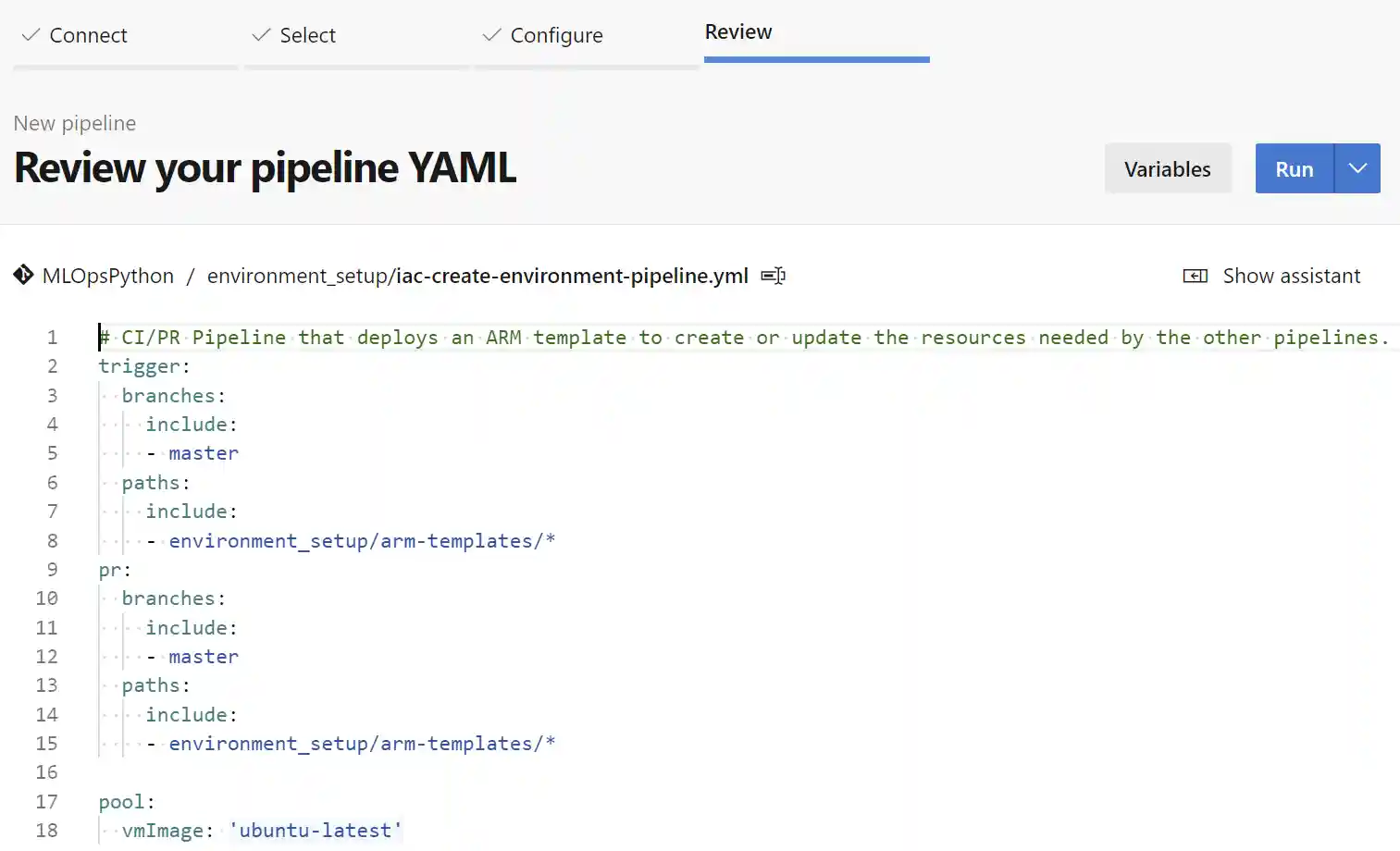Click the Show assistant text label
The image size is (1400, 851).
click(x=1291, y=276)
